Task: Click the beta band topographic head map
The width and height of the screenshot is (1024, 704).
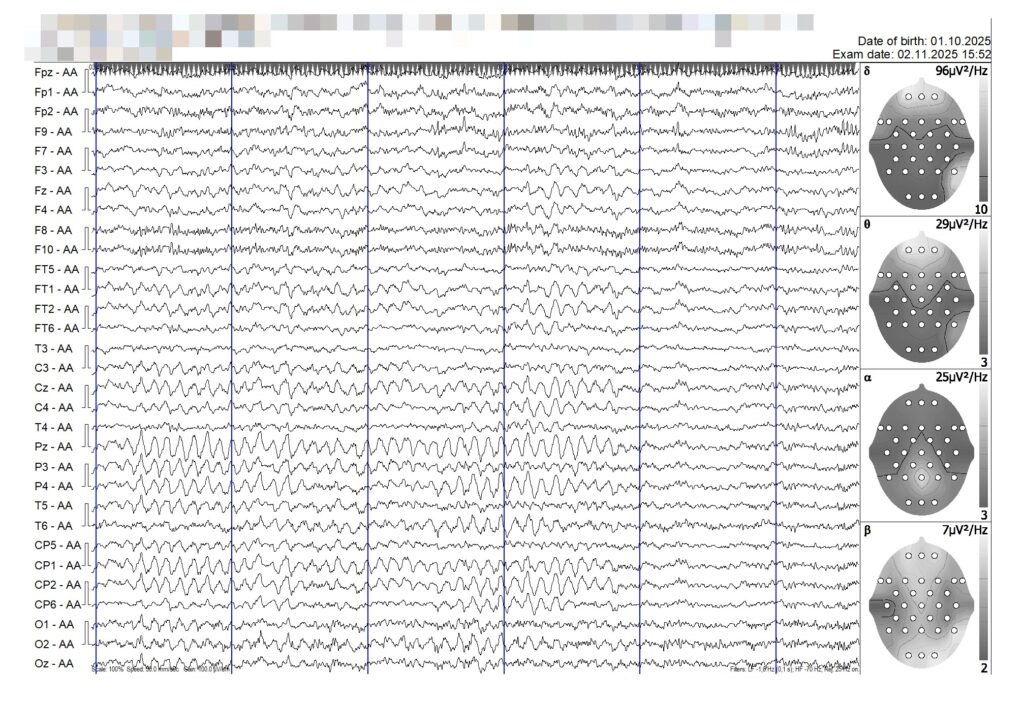Action: coord(921,601)
